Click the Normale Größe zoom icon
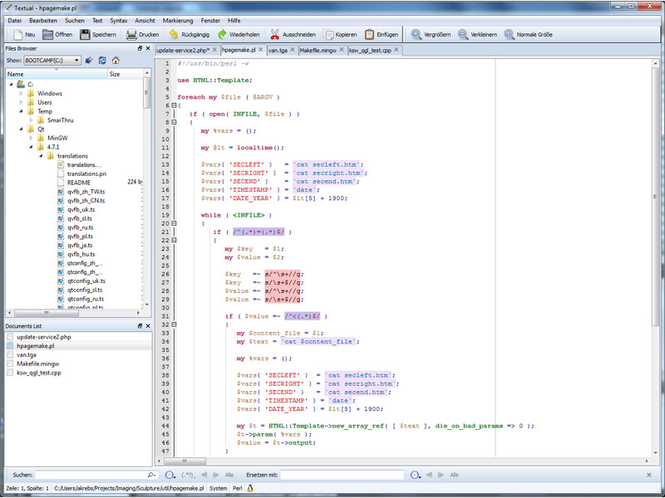The image size is (665, 498). tap(507, 34)
